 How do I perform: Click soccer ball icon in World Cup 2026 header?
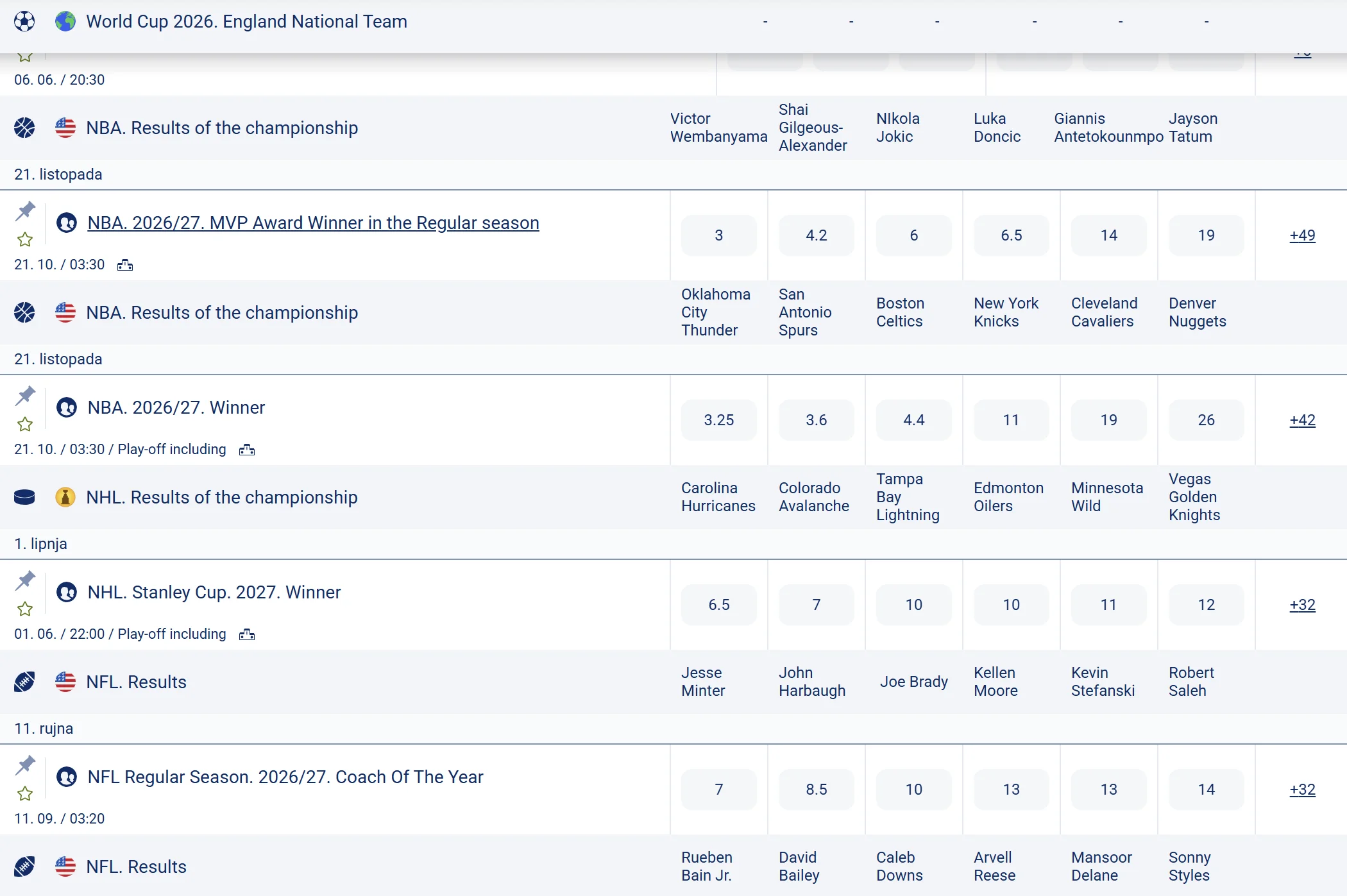24,21
